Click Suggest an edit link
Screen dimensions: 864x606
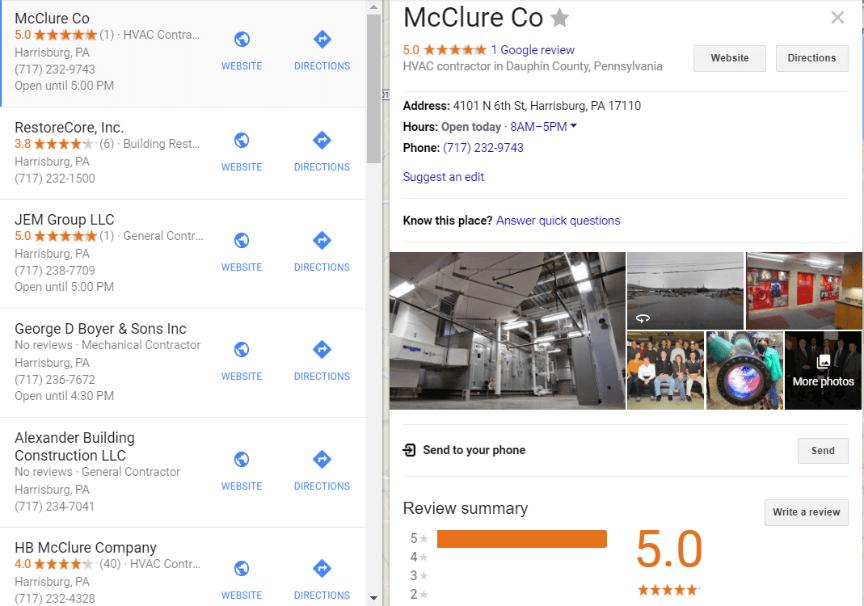444,177
